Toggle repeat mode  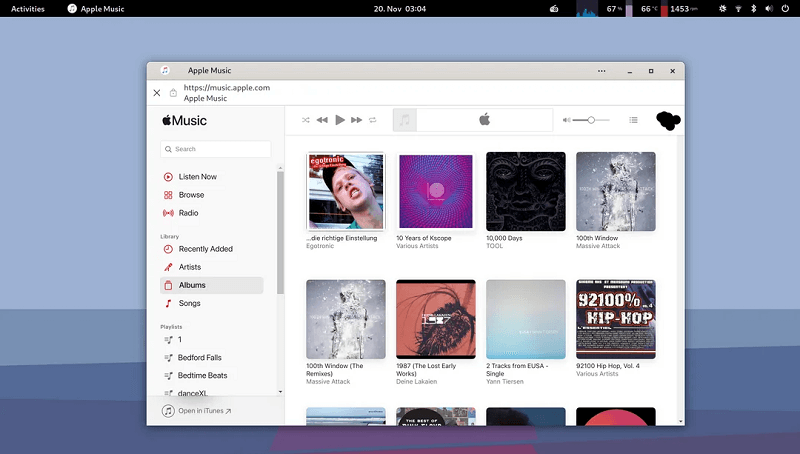point(372,120)
